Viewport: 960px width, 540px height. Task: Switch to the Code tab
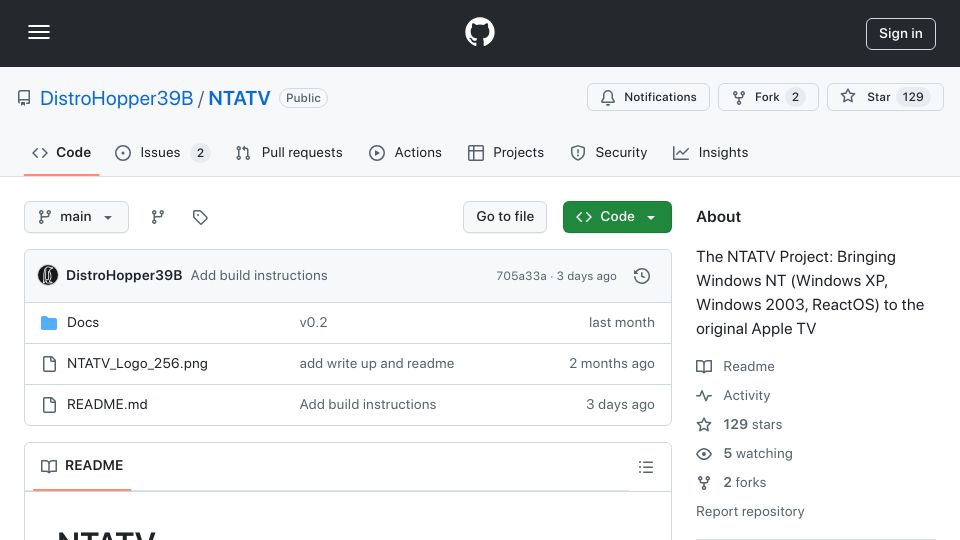pos(61,152)
